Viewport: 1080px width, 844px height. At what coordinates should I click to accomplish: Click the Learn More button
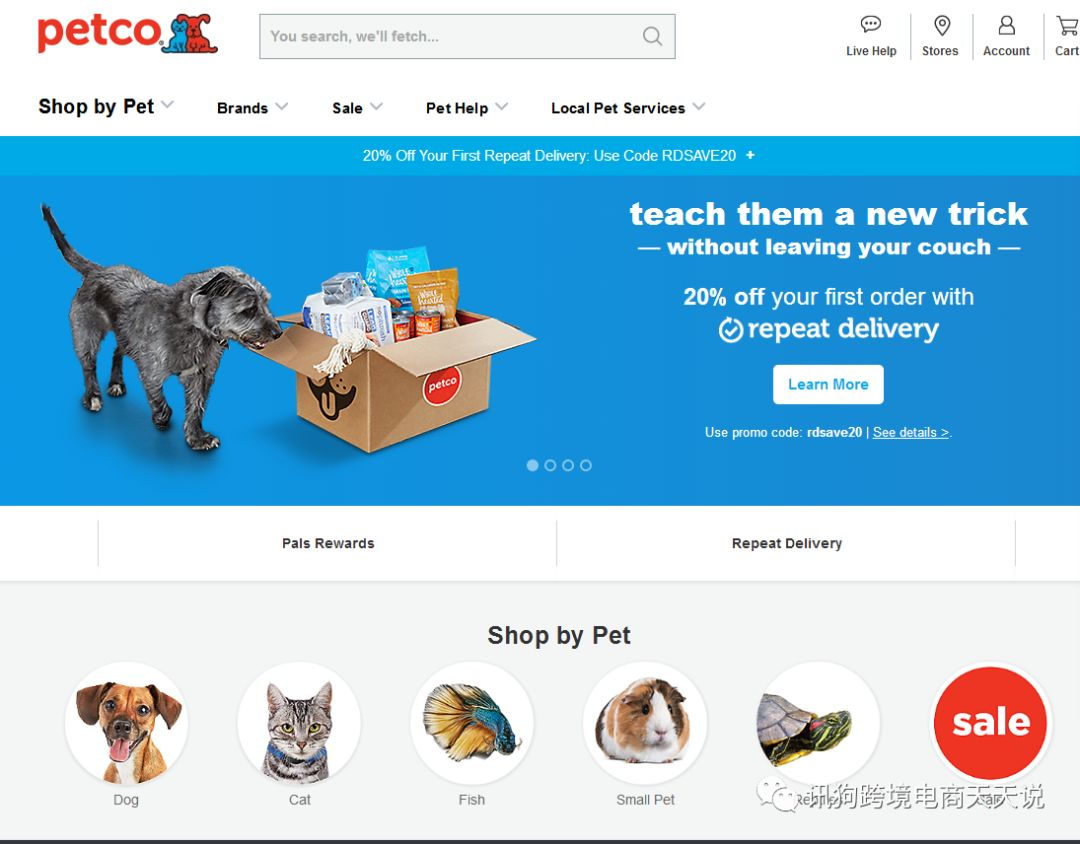point(828,384)
